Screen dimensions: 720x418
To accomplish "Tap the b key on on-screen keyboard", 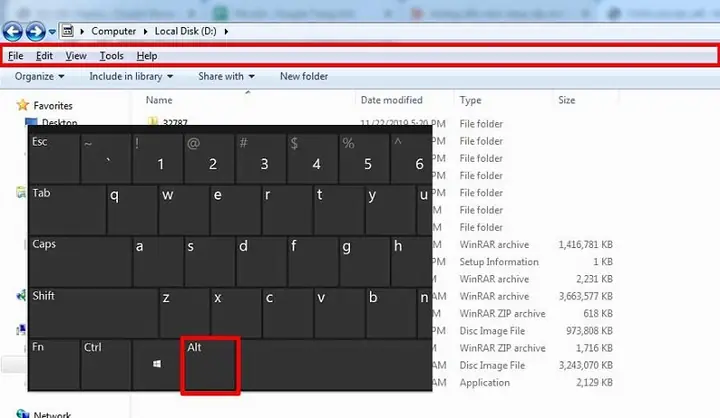I will pyautogui.click(x=391, y=313).
